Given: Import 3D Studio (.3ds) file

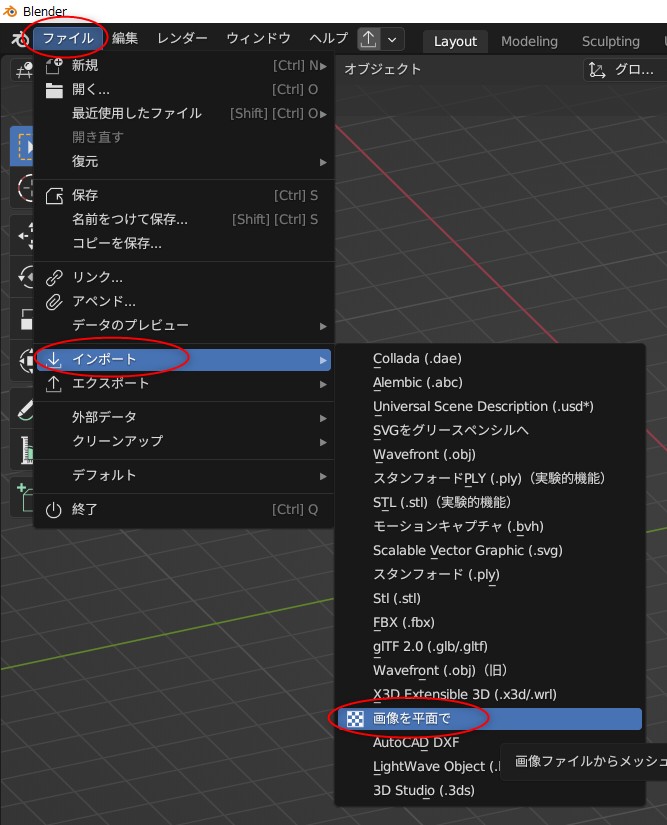Looking at the screenshot, I should point(490,791).
